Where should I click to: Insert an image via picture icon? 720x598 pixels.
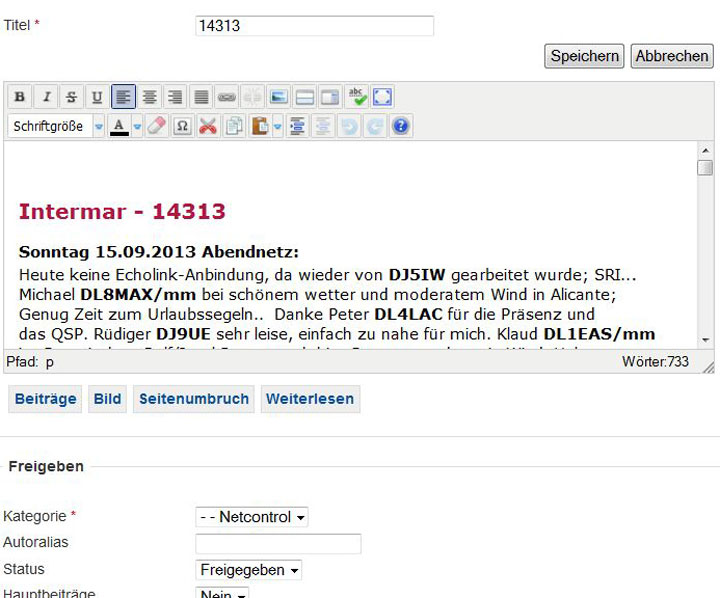(x=279, y=96)
